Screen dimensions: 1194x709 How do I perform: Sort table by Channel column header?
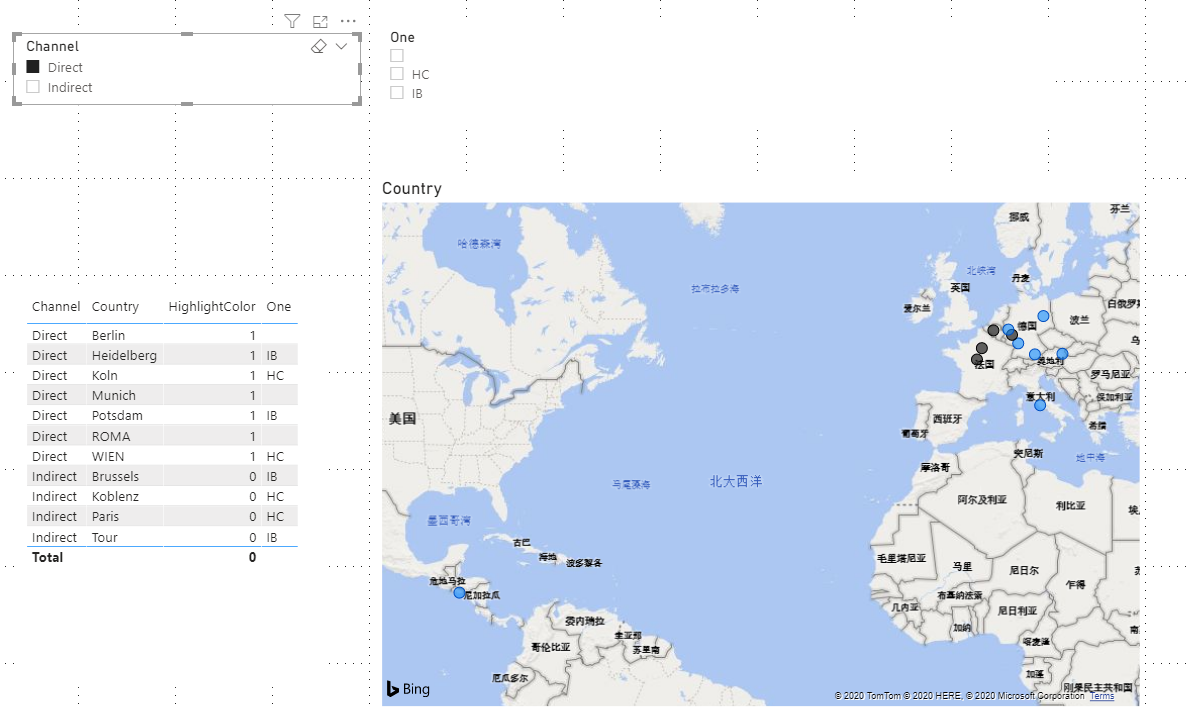coord(56,306)
